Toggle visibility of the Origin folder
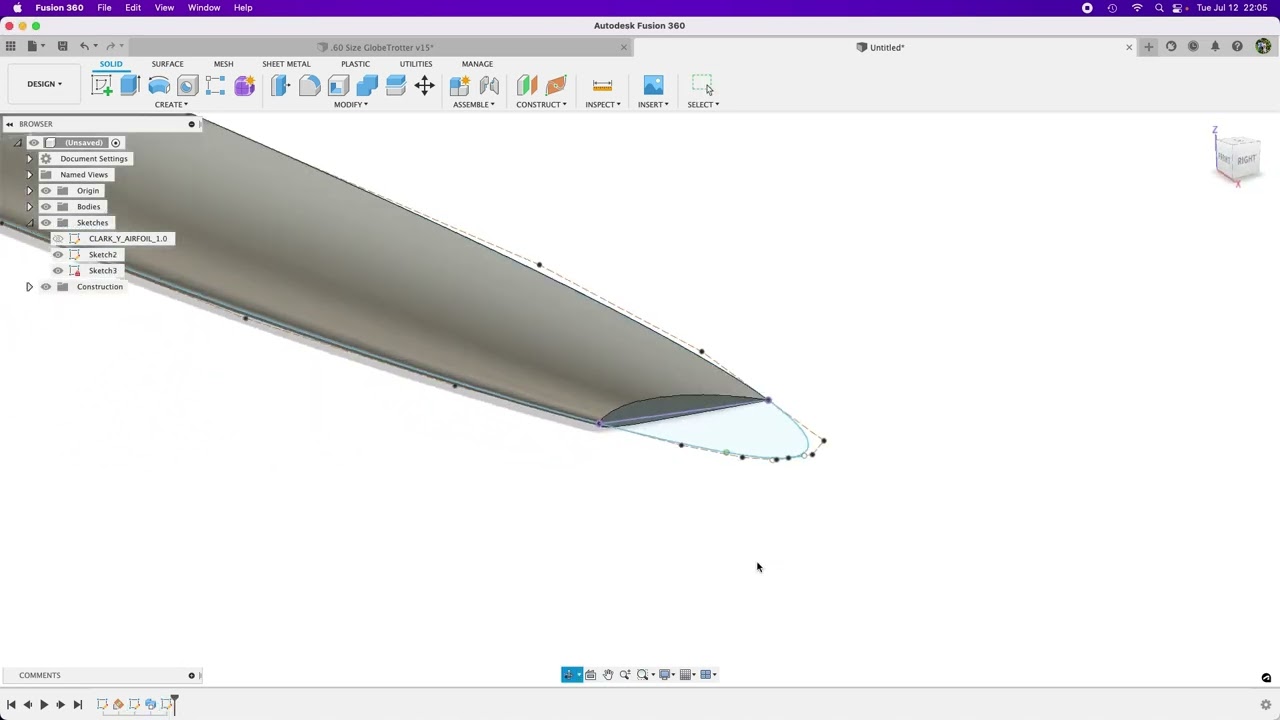Screen dimensions: 1280x720 (45, 191)
